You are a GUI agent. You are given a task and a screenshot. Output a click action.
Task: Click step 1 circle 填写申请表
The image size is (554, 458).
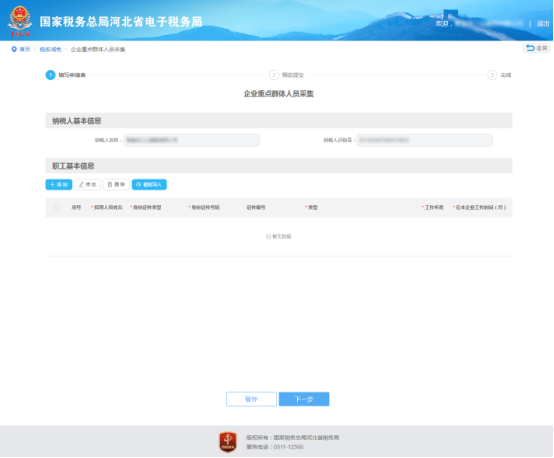pos(51,75)
